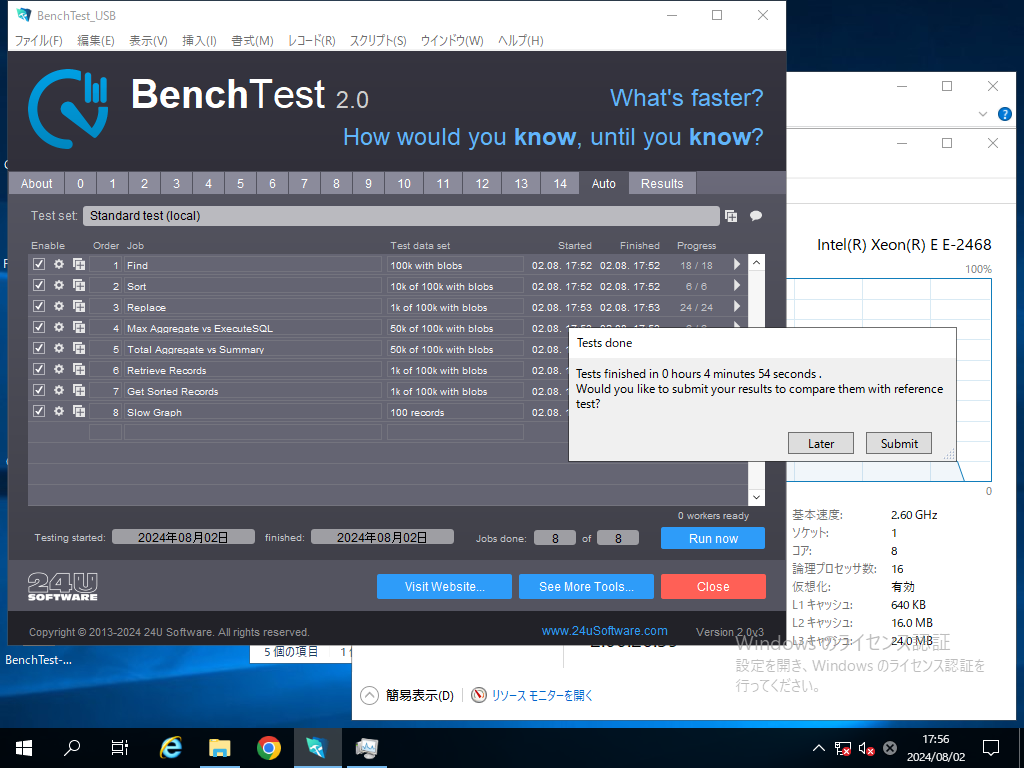The width and height of the screenshot is (1024, 768).
Task: Disable the Sort job checkbox
Action: 39,285
